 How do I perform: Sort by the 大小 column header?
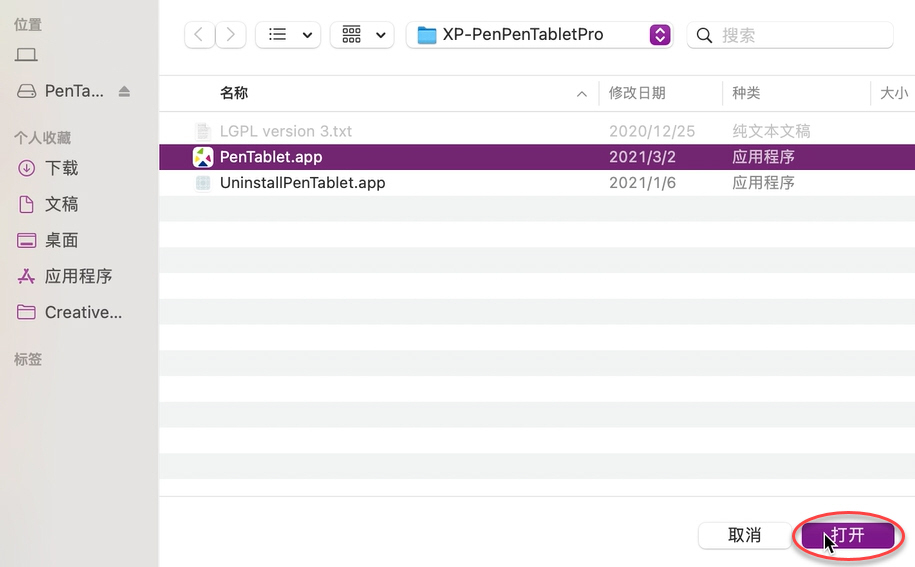click(x=894, y=93)
